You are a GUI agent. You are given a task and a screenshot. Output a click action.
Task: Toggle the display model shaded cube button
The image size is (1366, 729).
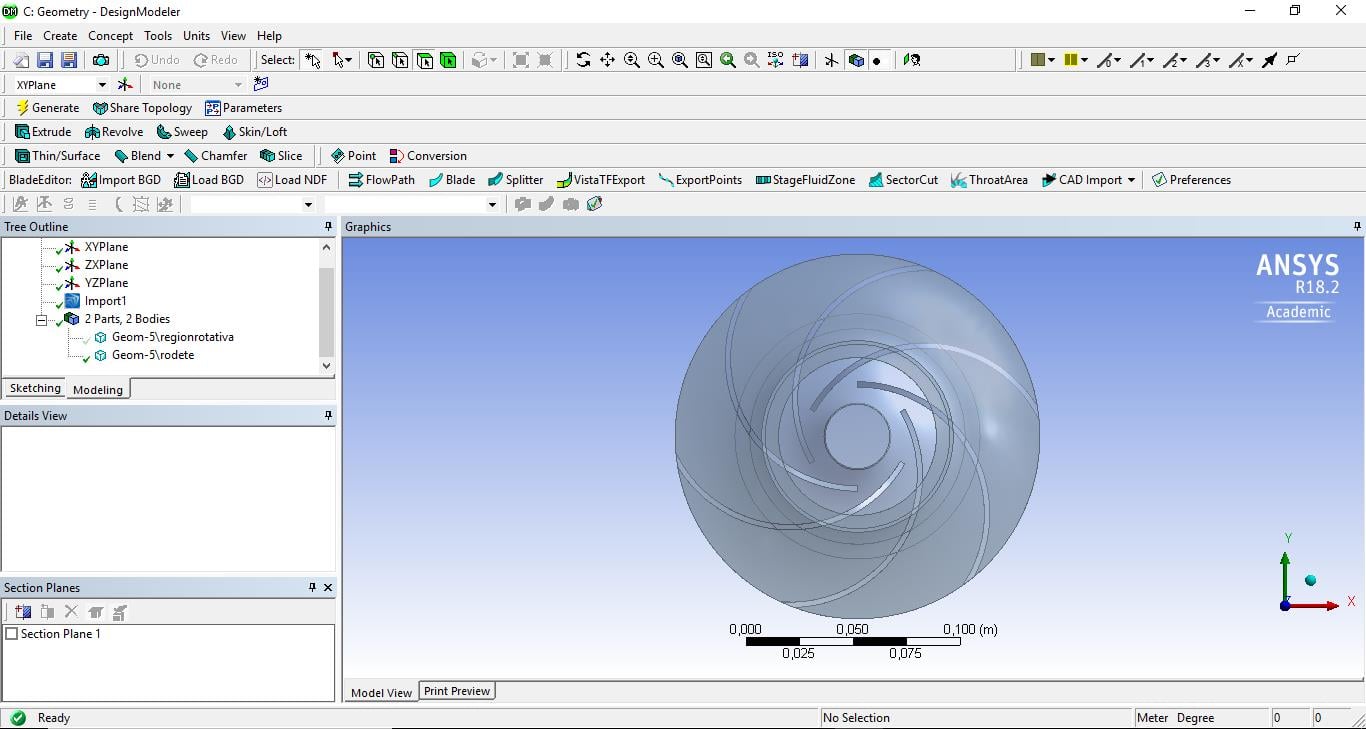[x=855, y=60]
